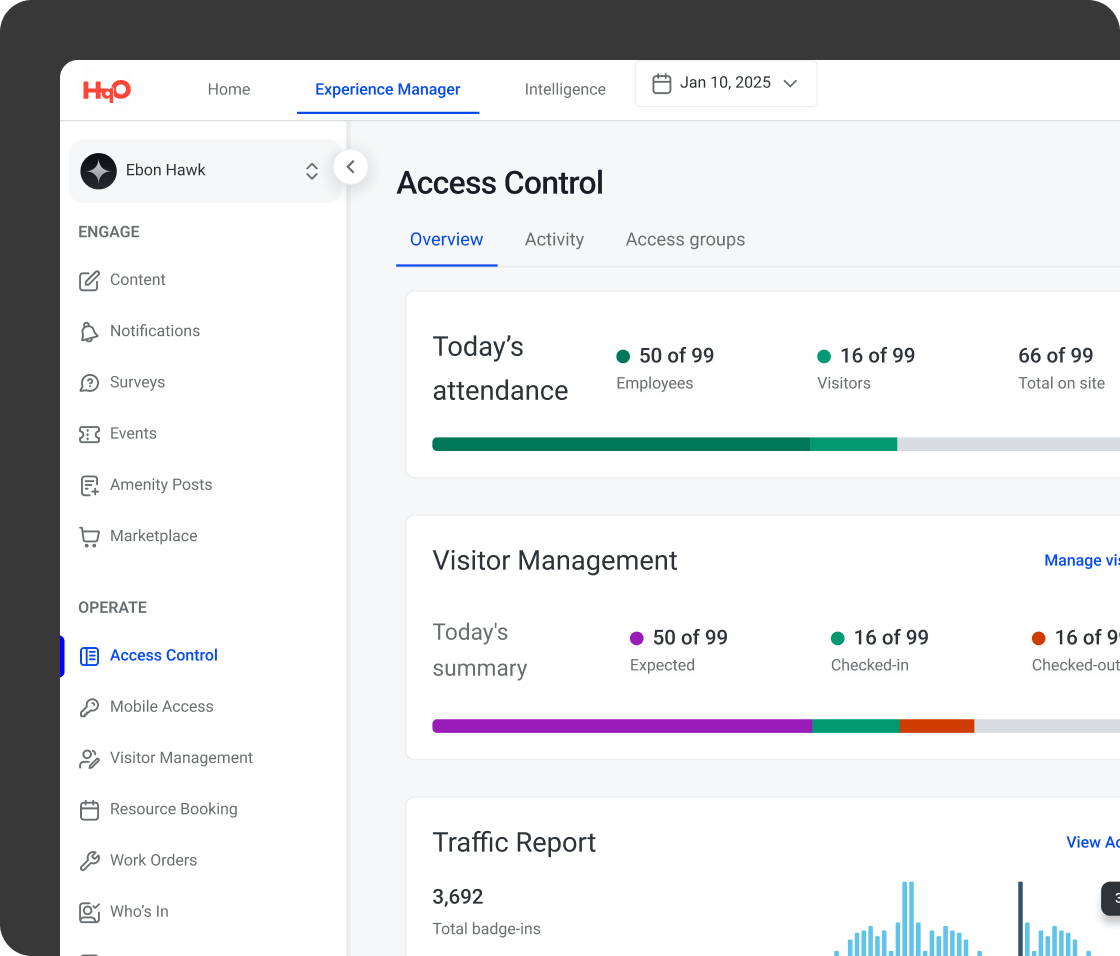This screenshot has width=1120, height=956.
Task: Click the Manage visitors link
Action: coord(1081,561)
